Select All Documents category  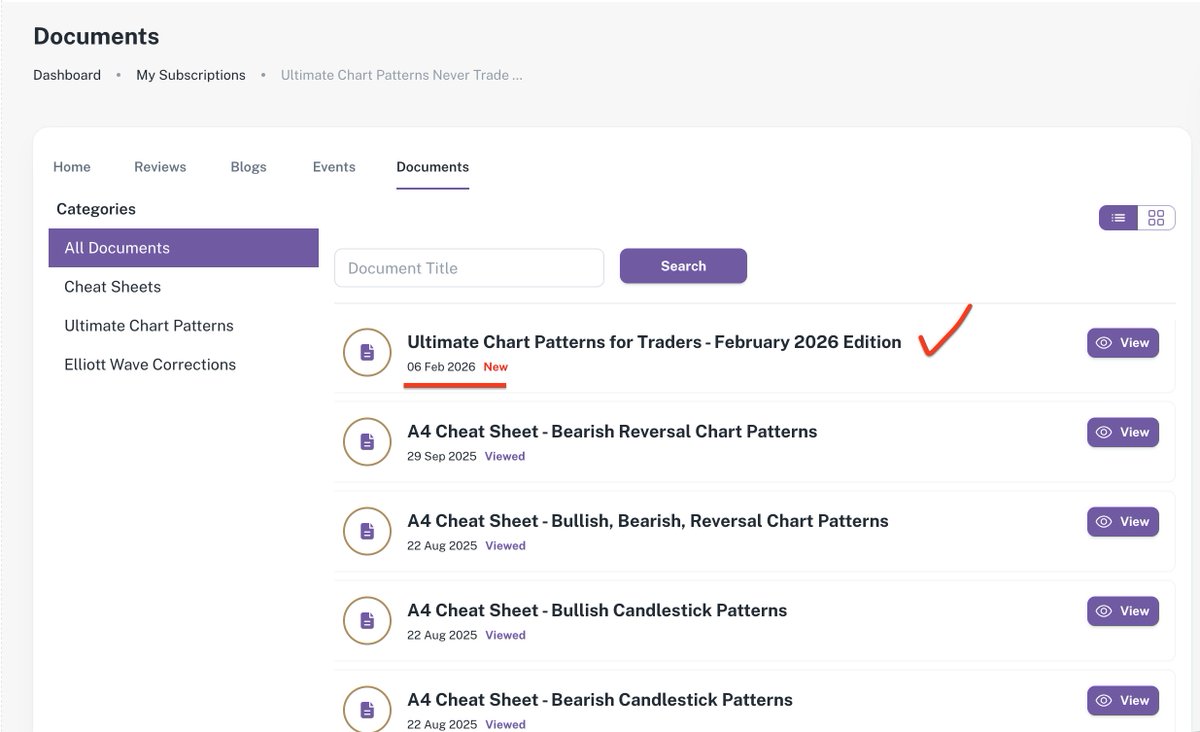point(183,248)
